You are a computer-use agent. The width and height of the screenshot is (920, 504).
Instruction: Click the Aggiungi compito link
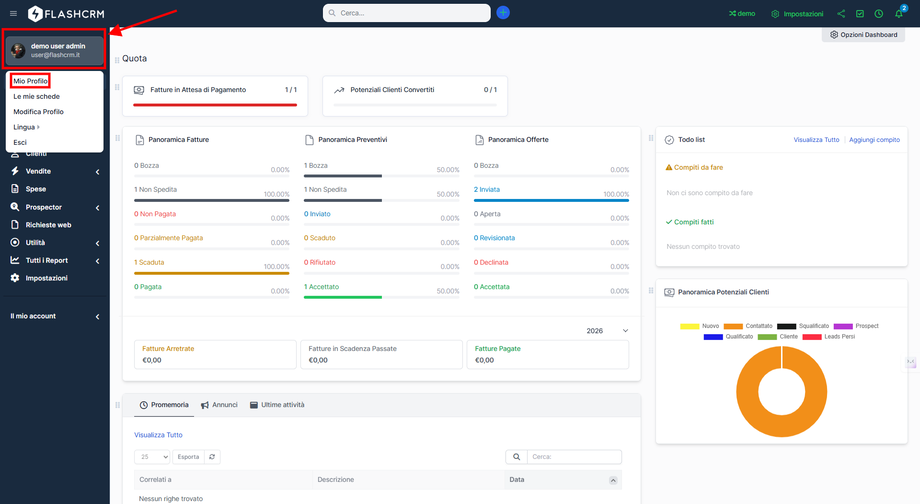click(x=874, y=140)
